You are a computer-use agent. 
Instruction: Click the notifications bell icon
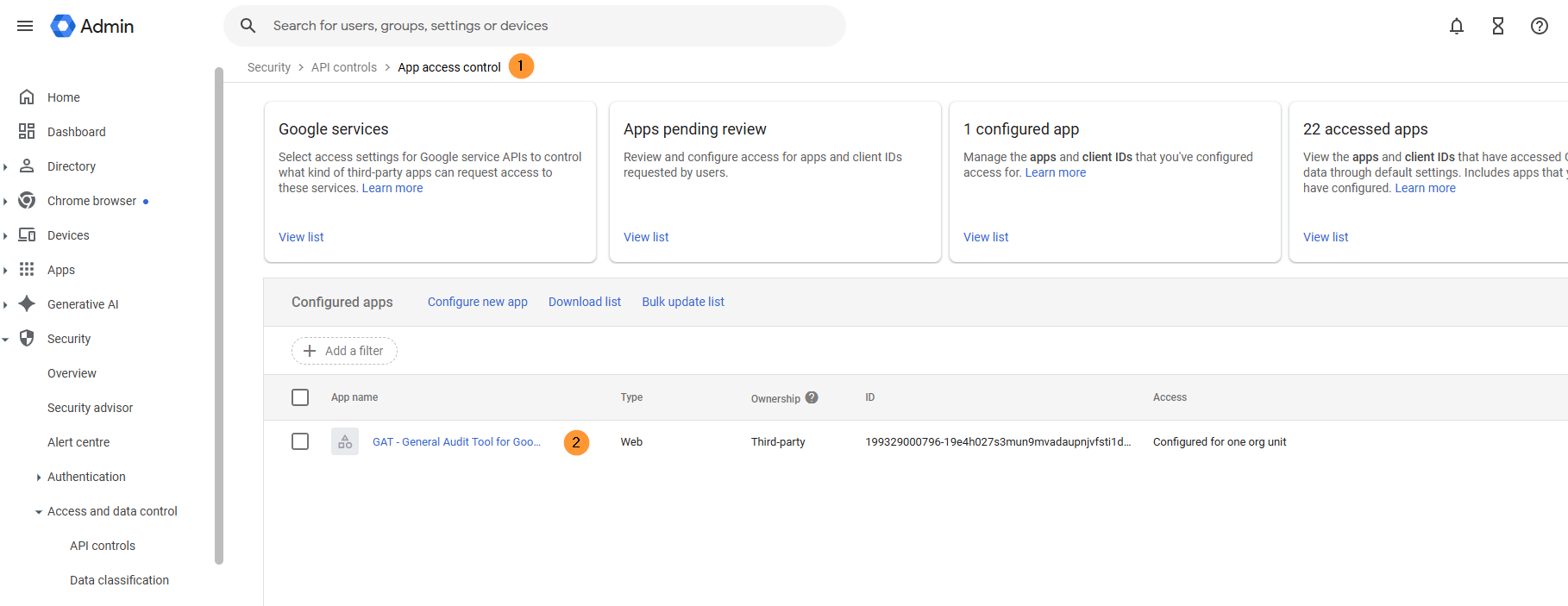1457,26
